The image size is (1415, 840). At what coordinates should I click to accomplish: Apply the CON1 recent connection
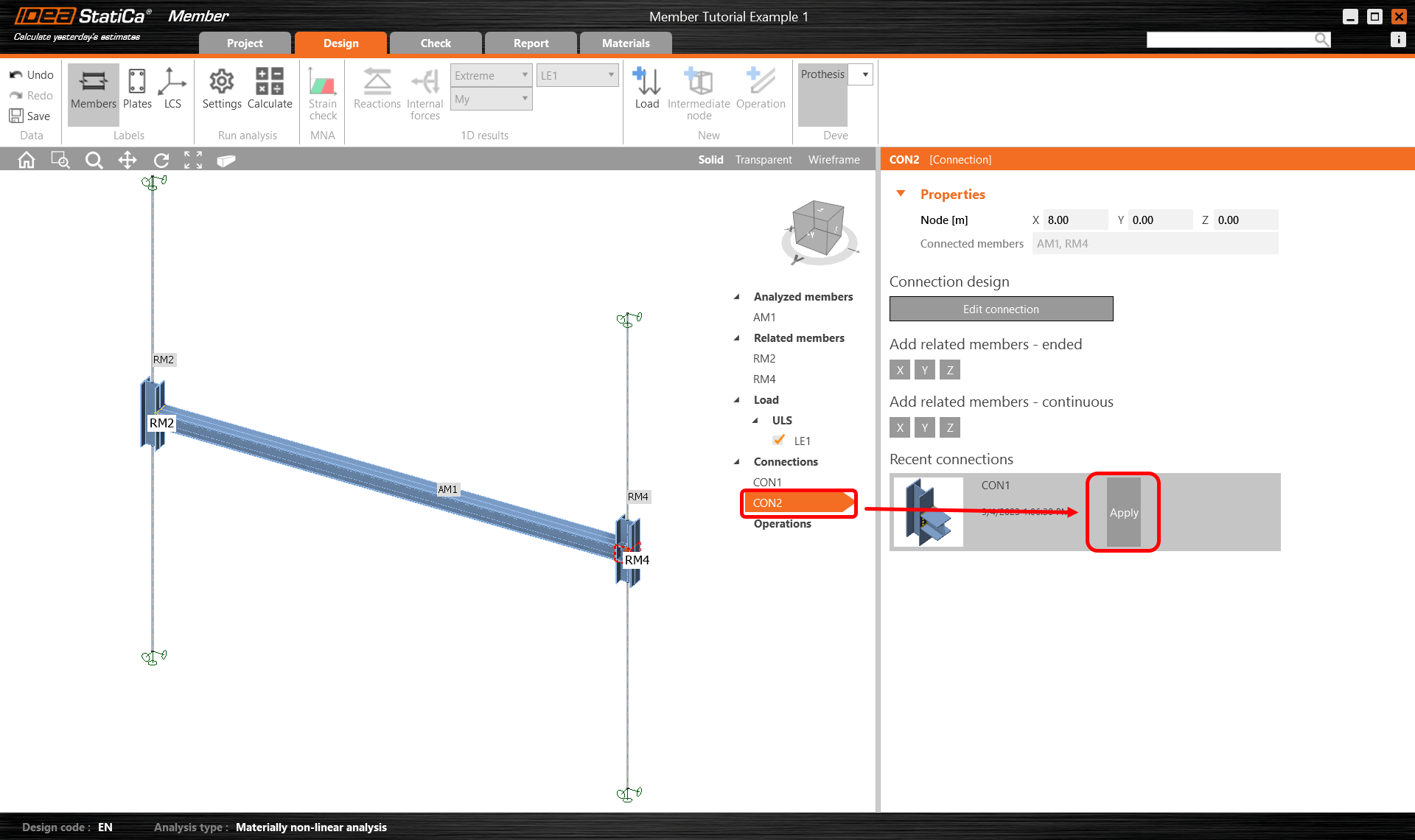pyautogui.click(x=1122, y=512)
